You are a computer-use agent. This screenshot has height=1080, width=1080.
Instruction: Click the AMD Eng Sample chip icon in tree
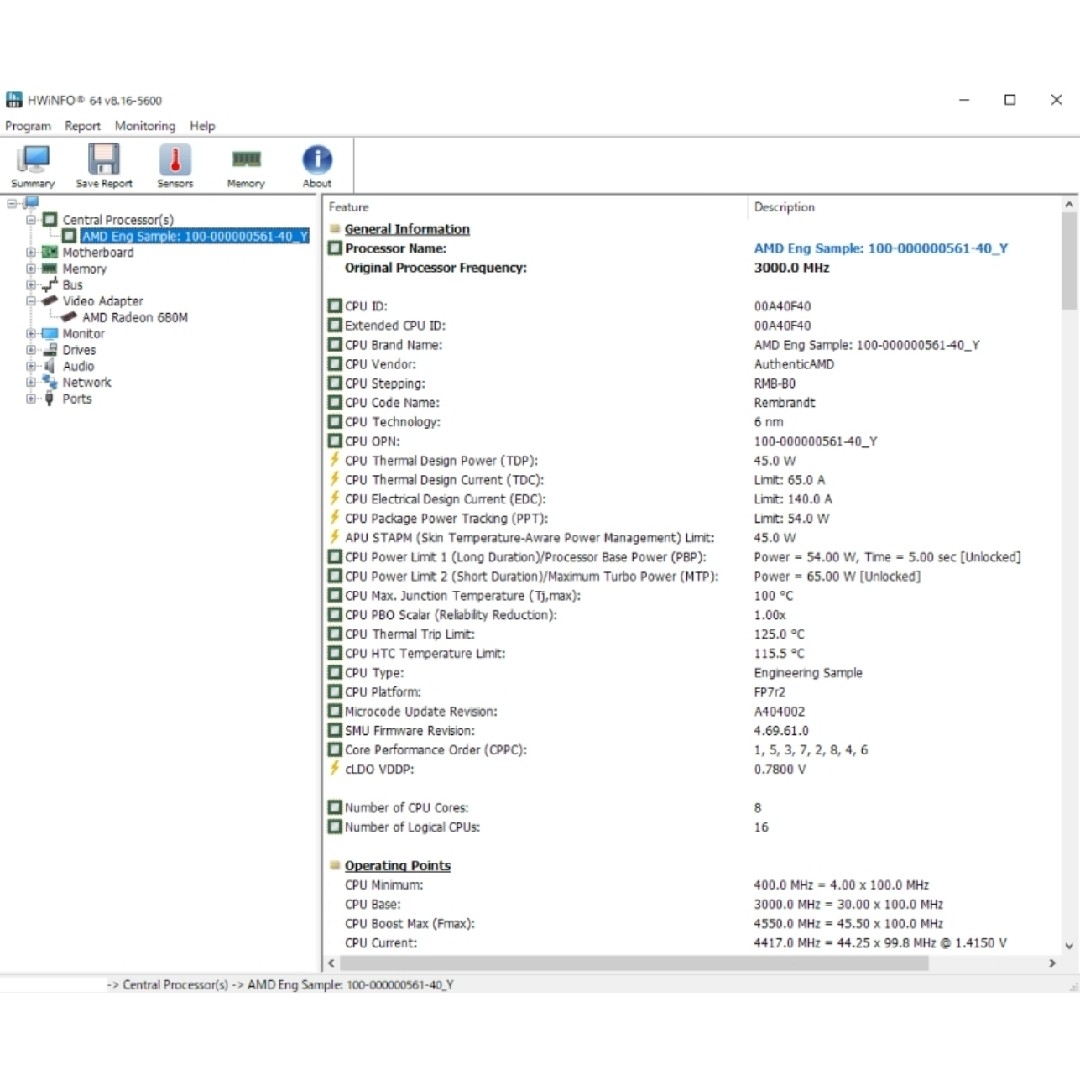[x=69, y=236]
